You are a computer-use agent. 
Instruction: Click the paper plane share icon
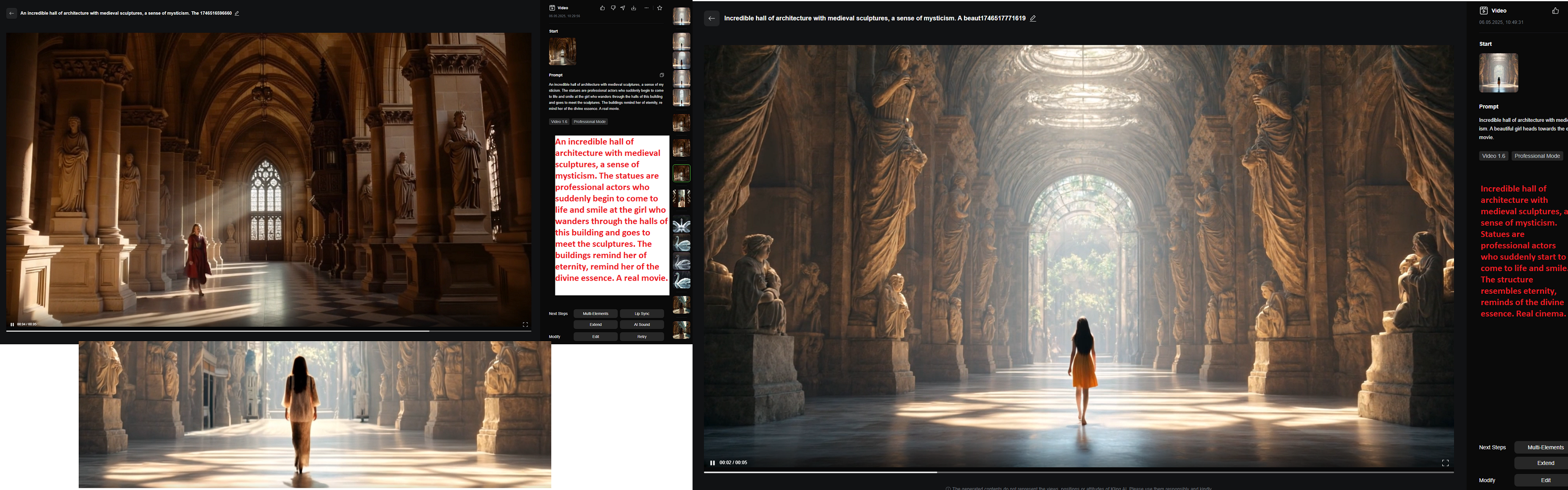(x=623, y=8)
